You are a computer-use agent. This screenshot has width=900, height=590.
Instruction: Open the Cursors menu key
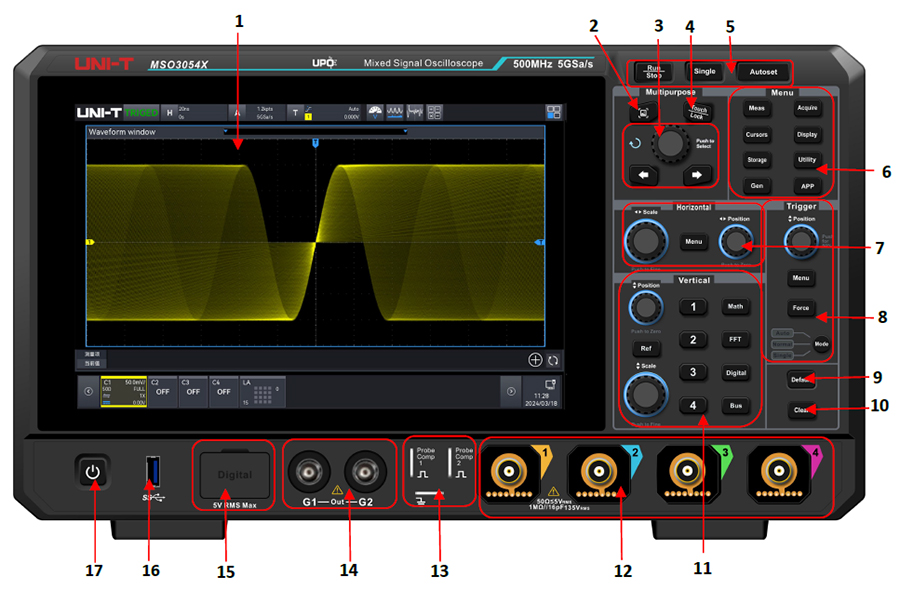[757, 134]
